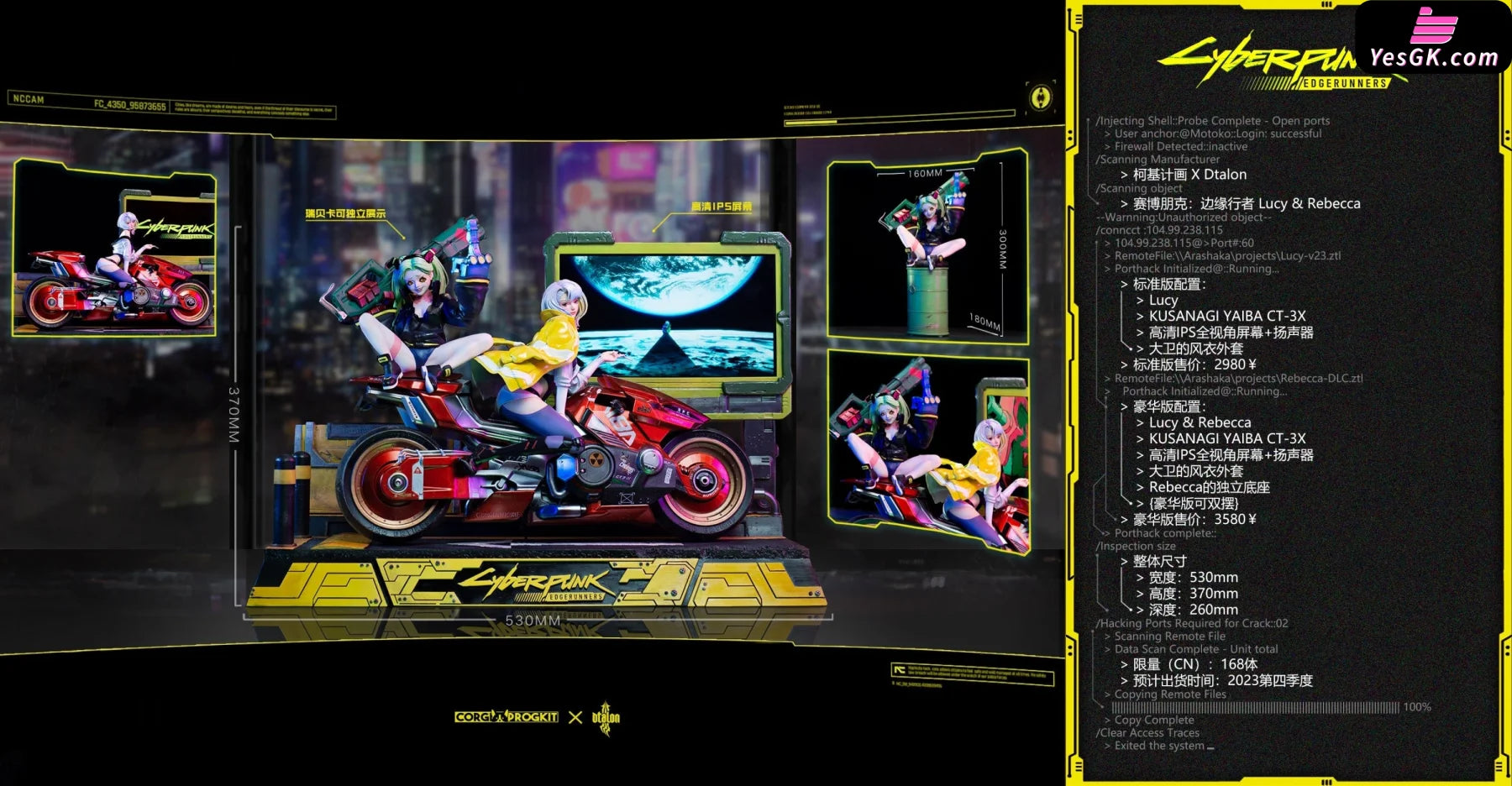Click the '高清IPS屏幕' callout label
Image resolution: width=1512 pixels, height=786 pixels.
point(722,207)
